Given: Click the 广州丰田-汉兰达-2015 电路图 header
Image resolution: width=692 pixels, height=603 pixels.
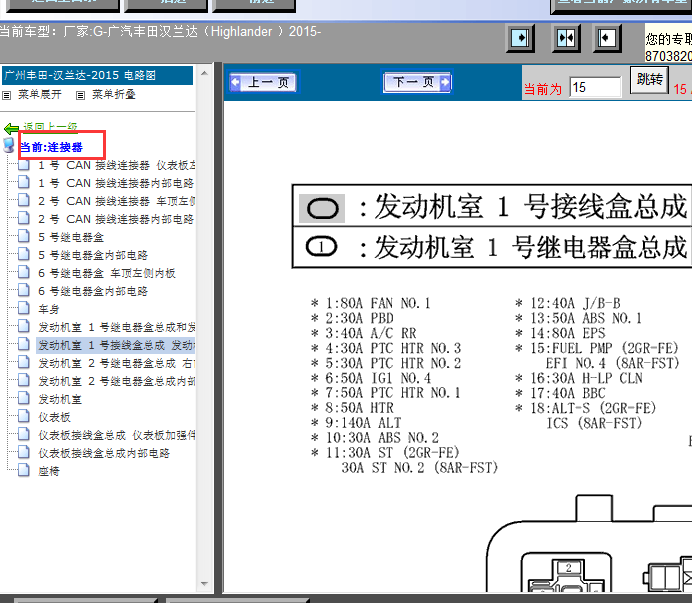Looking at the screenshot, I should pos(98,75).
